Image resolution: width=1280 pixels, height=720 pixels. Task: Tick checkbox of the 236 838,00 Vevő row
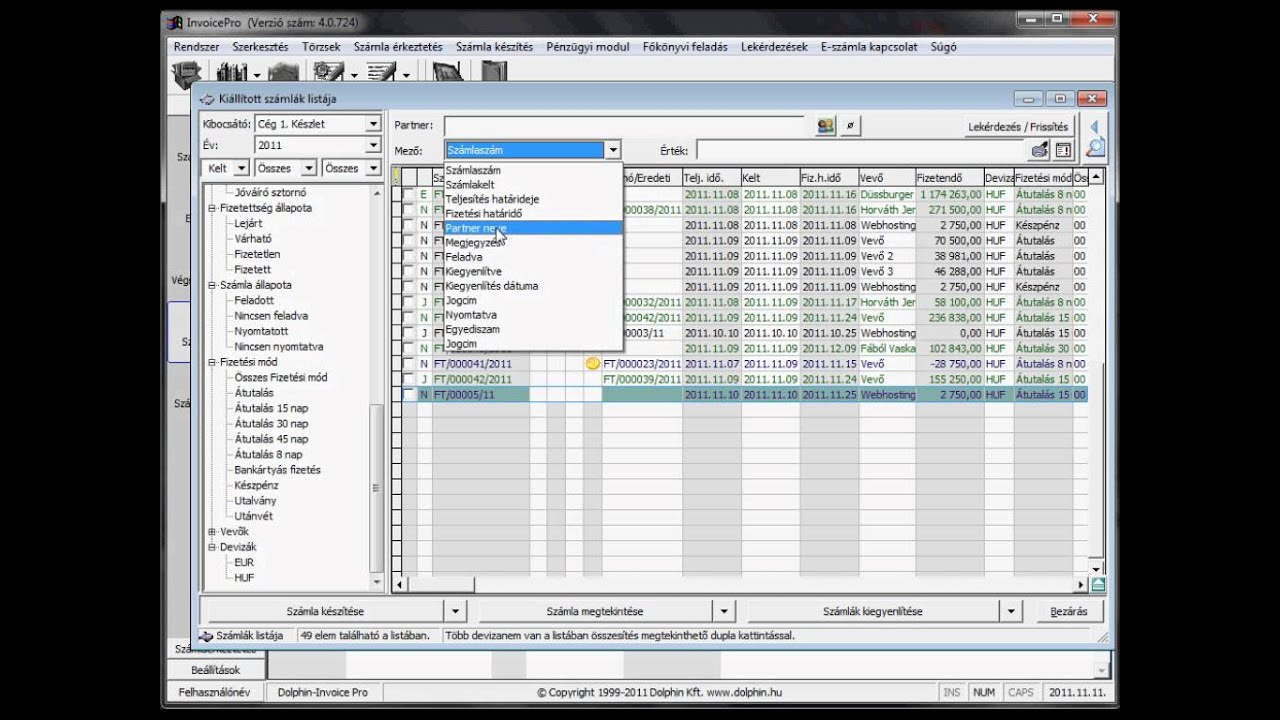(x=408, y=317)
